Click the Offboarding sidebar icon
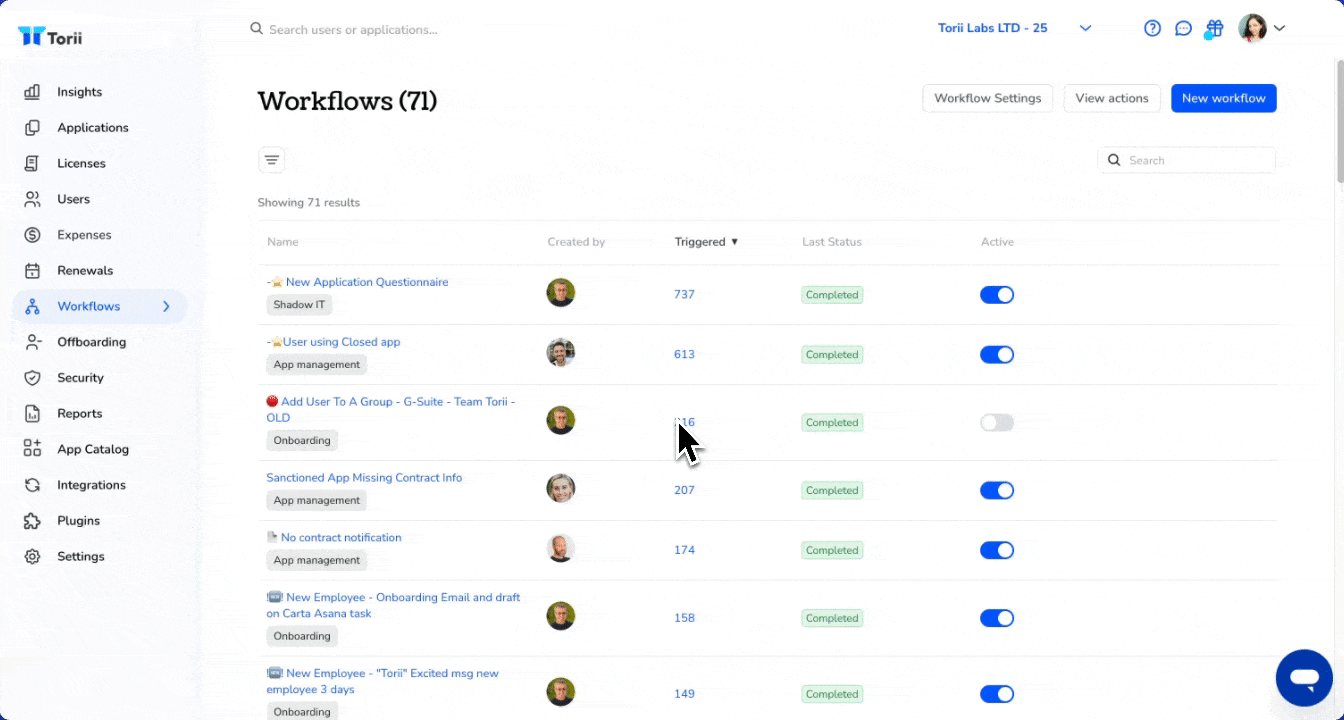1344x720 pixels. click(x=32, y=342)
